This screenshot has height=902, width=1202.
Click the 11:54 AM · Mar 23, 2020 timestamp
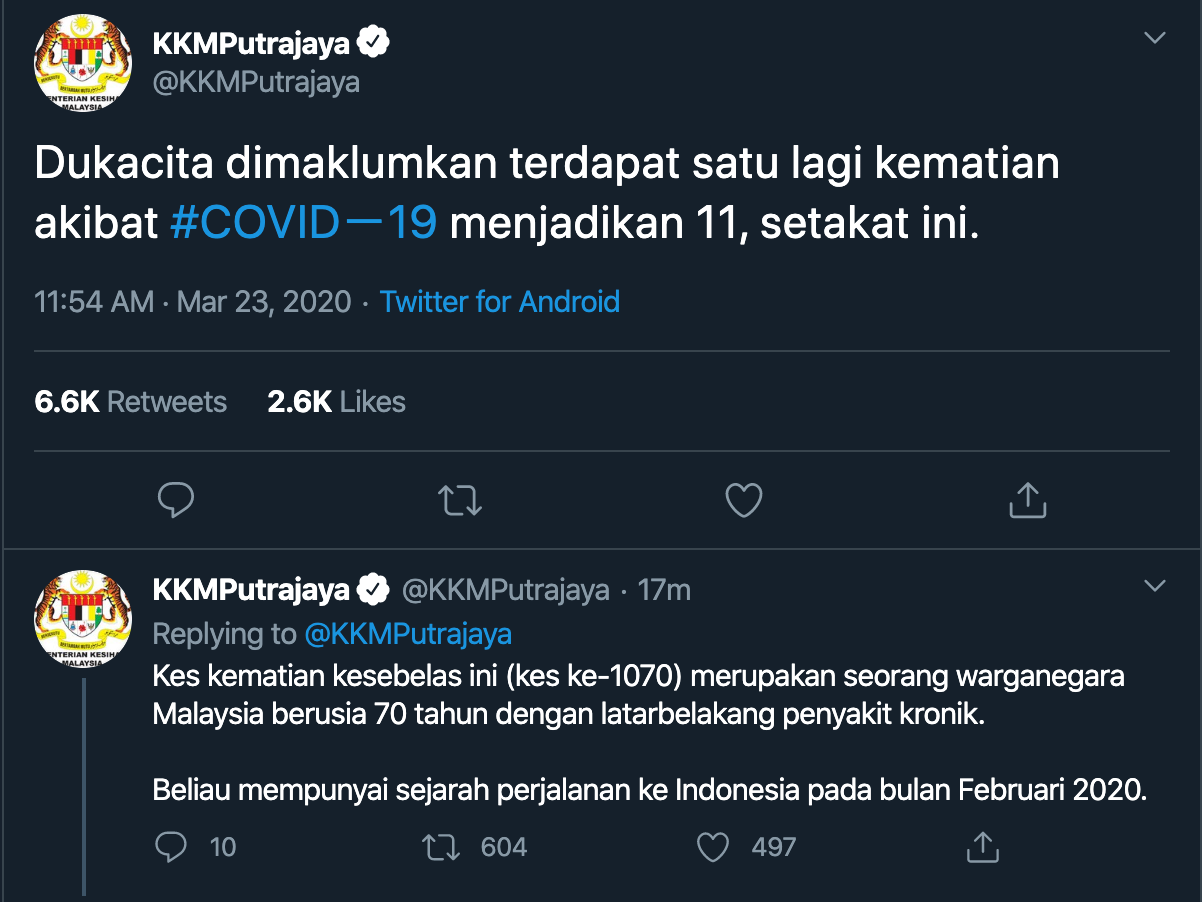tap(193, 302)
